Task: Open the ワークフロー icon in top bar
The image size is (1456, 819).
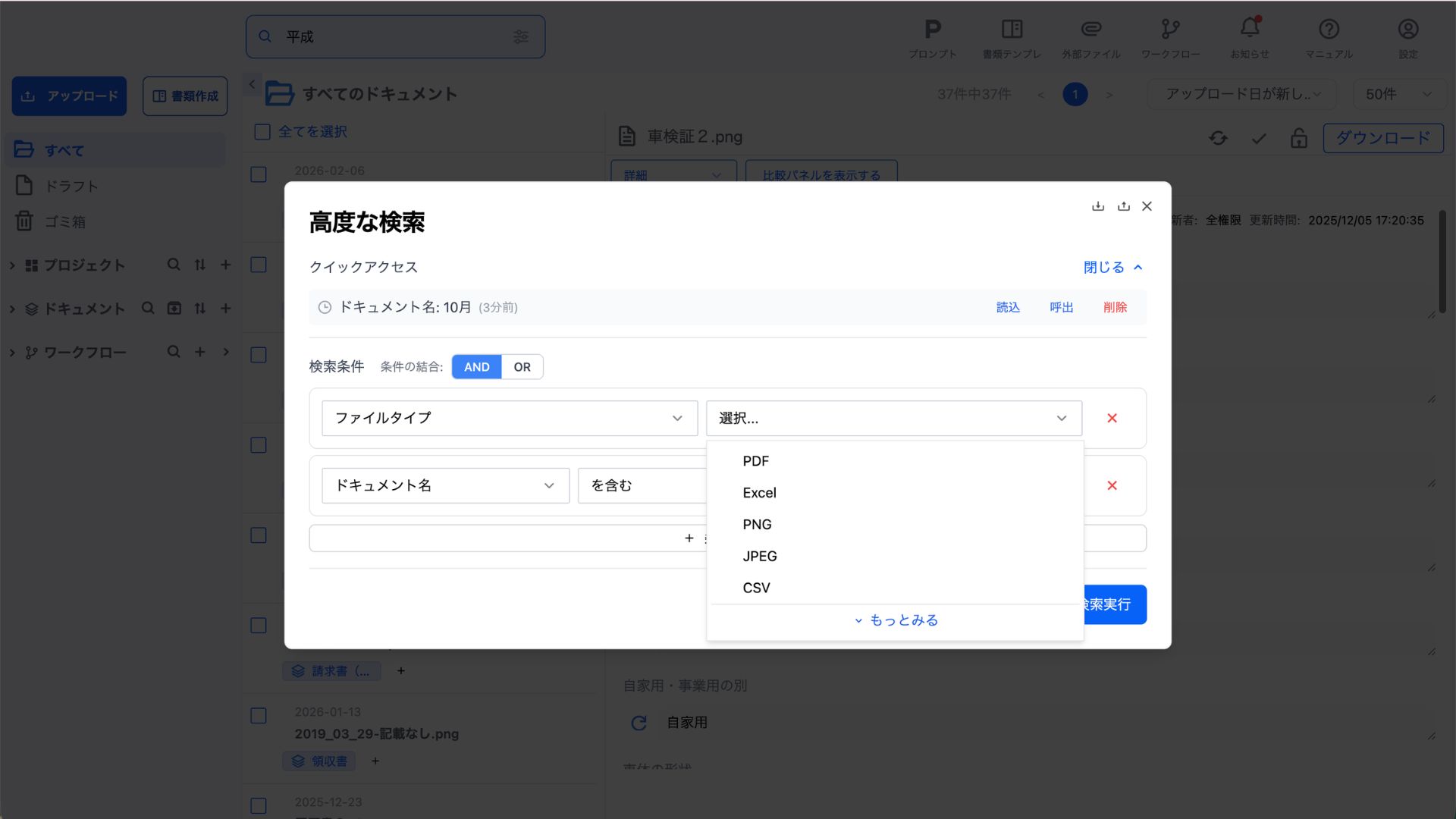Action: (x=1170, y=30)
